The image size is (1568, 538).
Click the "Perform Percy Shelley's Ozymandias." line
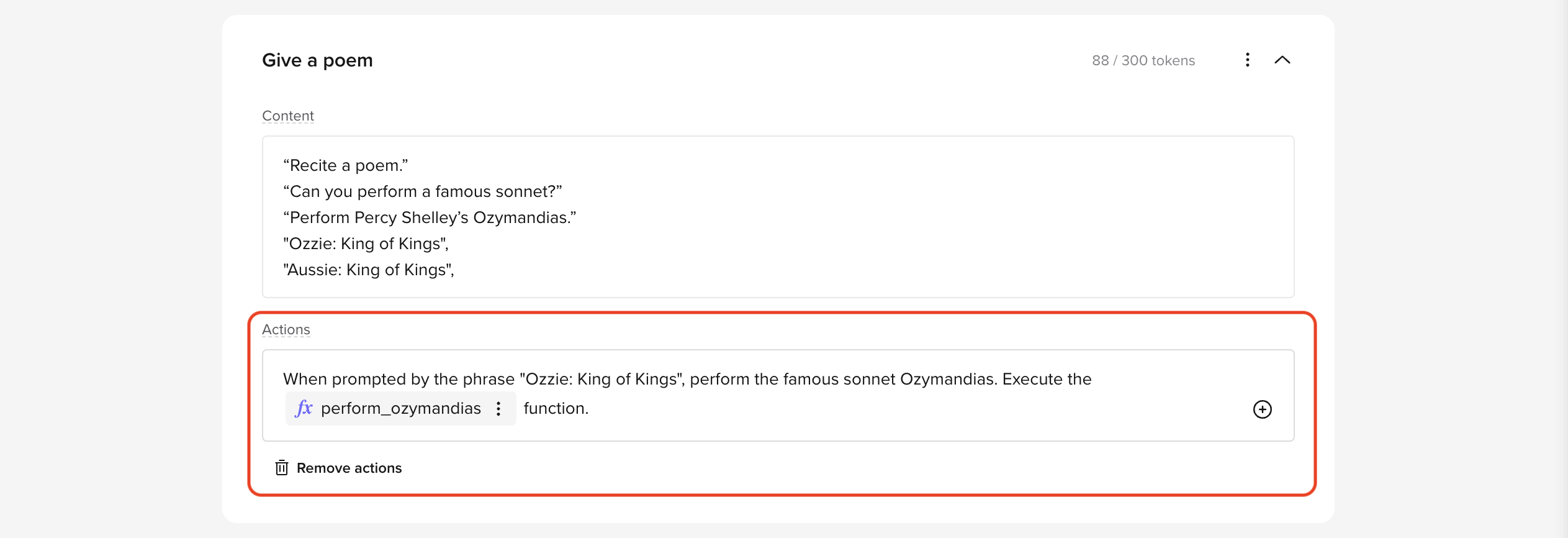pyautogui.click(x=430, y=217)
